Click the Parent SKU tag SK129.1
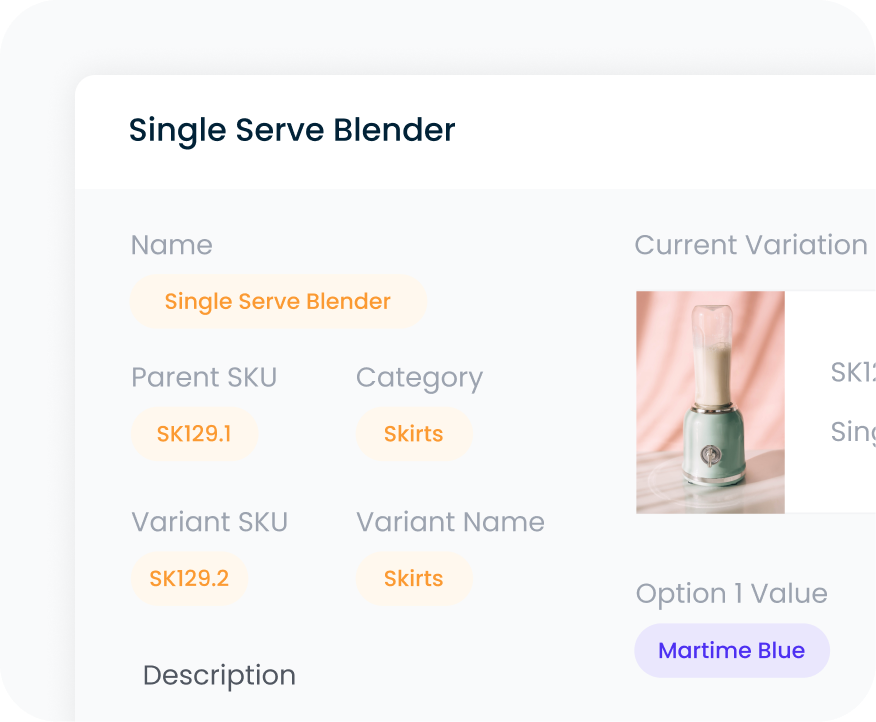Screen dimensions: 876x722 click(x=194, y=434)
